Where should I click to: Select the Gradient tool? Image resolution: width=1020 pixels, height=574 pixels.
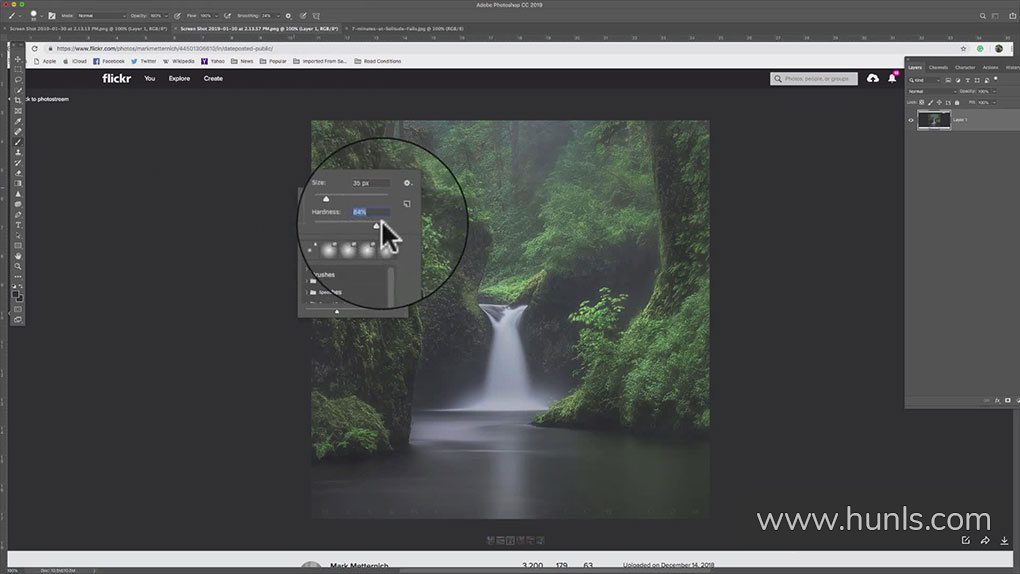tap(18, 184)
